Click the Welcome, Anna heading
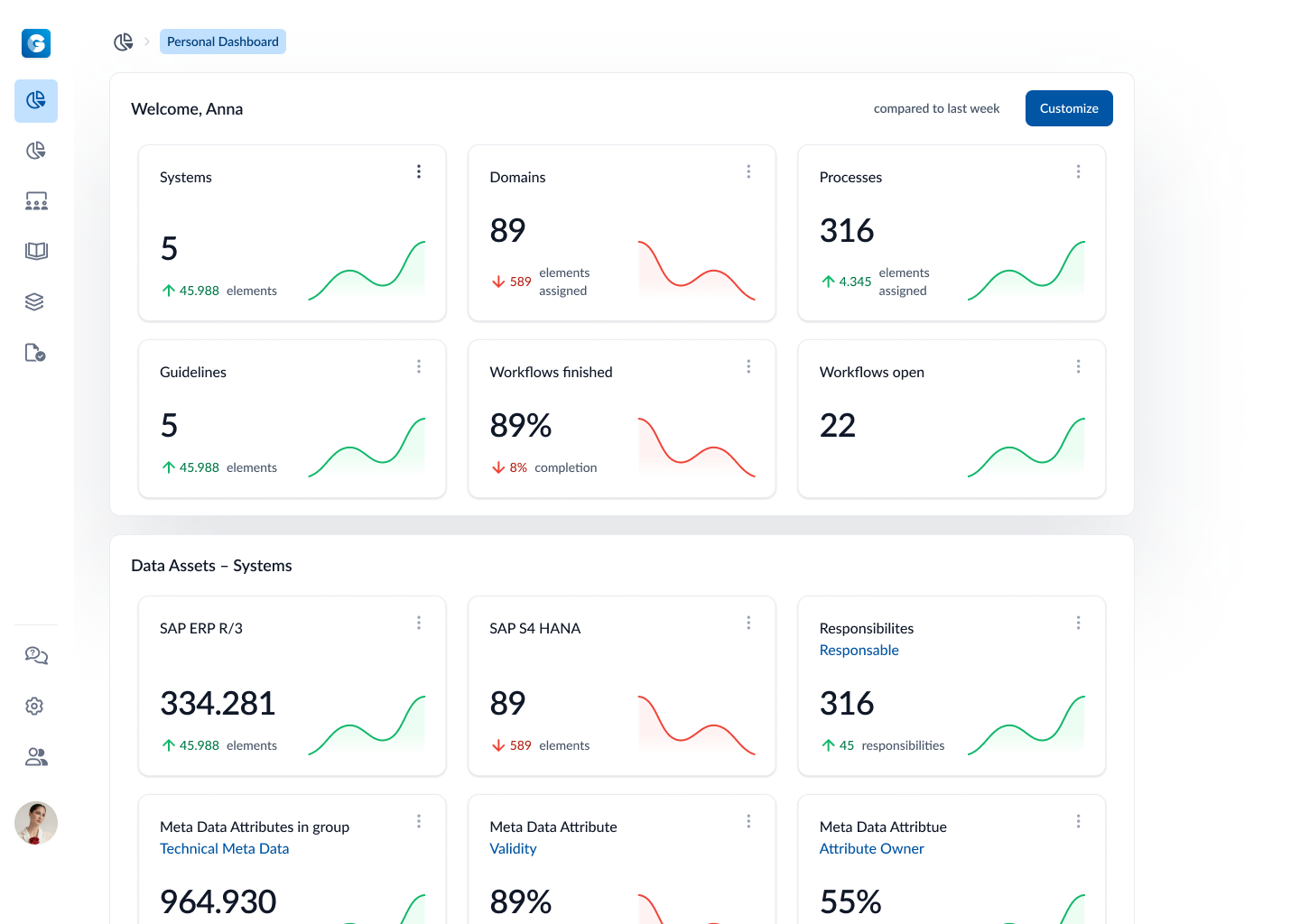This screenshot has width=1300, height=924. (x=187, y=109)
